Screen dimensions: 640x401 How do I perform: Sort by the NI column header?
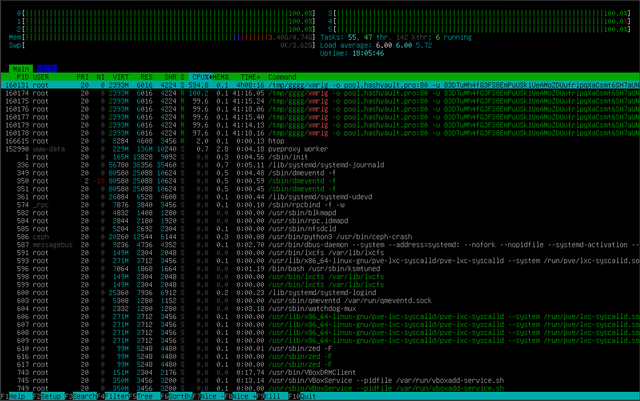tap(100, 77)
